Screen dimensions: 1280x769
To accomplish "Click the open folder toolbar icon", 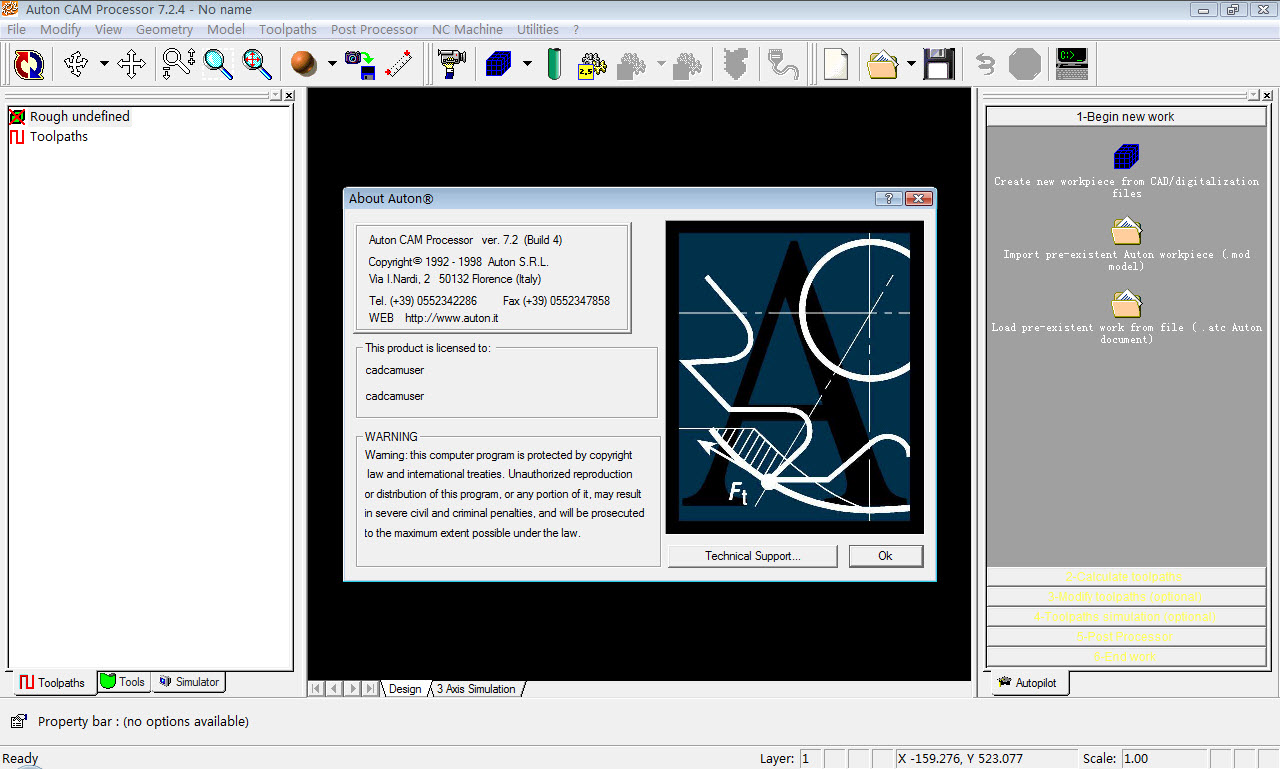I will [883, 65].
